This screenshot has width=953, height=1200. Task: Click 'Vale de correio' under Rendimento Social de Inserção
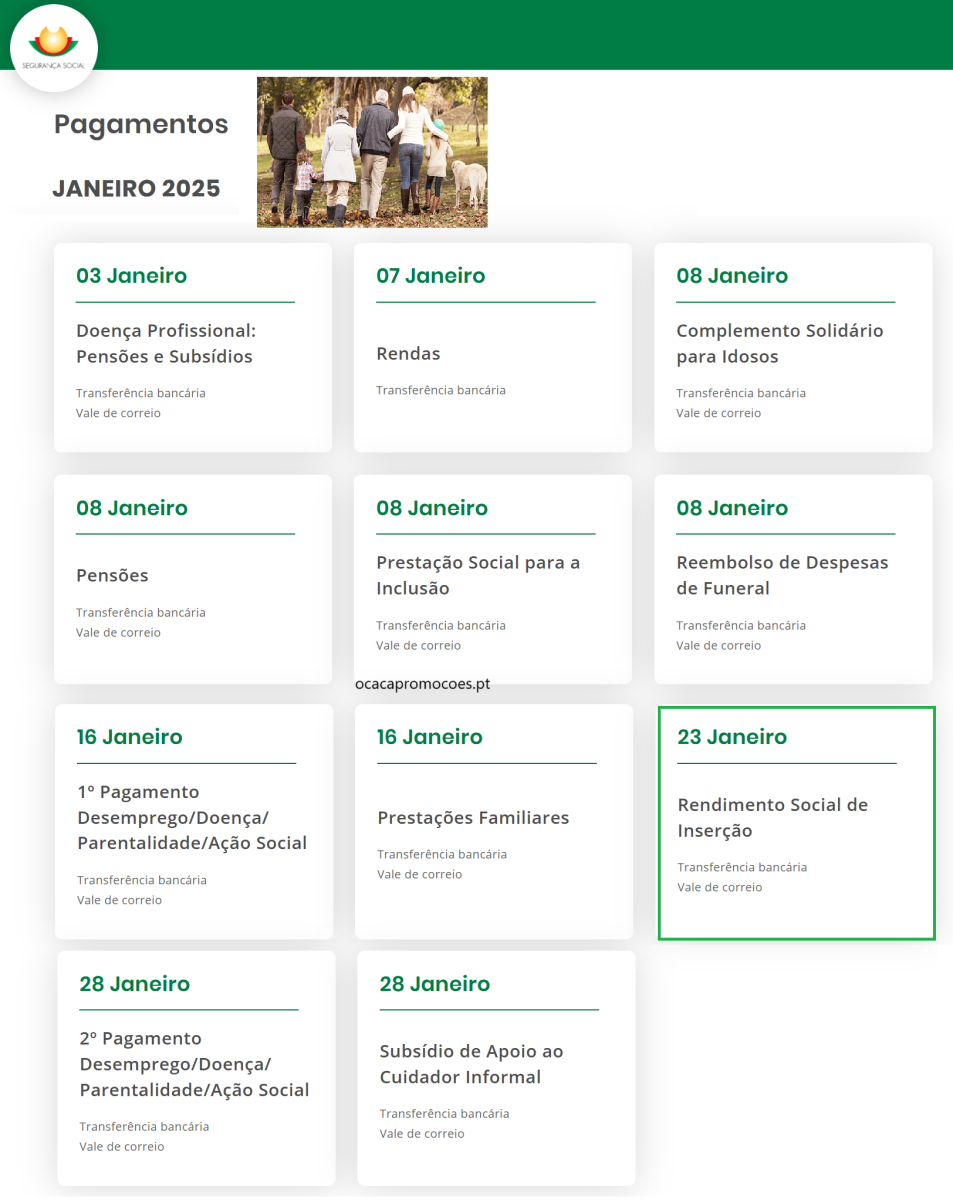(x=719, y=887)
